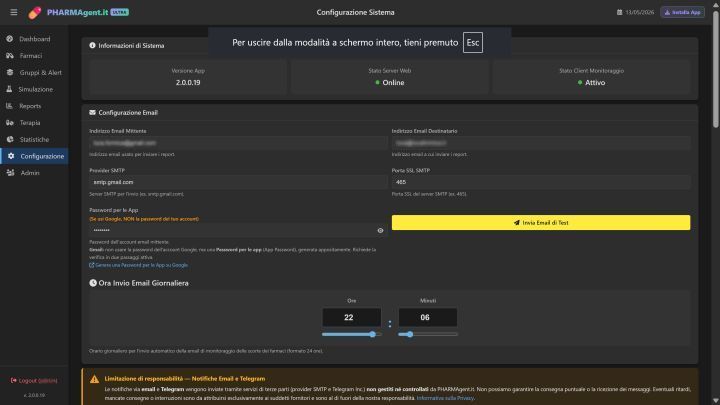
Task: Click the Porta SSL SMTP field
Action: [540, 182]
